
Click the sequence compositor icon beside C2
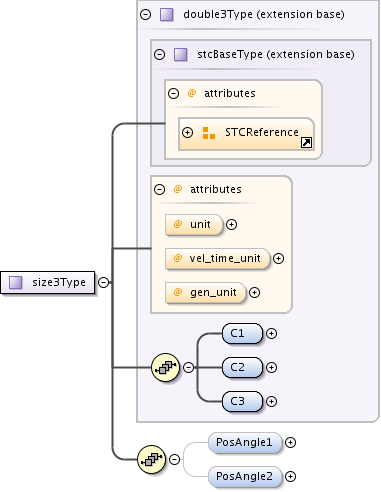165,367
